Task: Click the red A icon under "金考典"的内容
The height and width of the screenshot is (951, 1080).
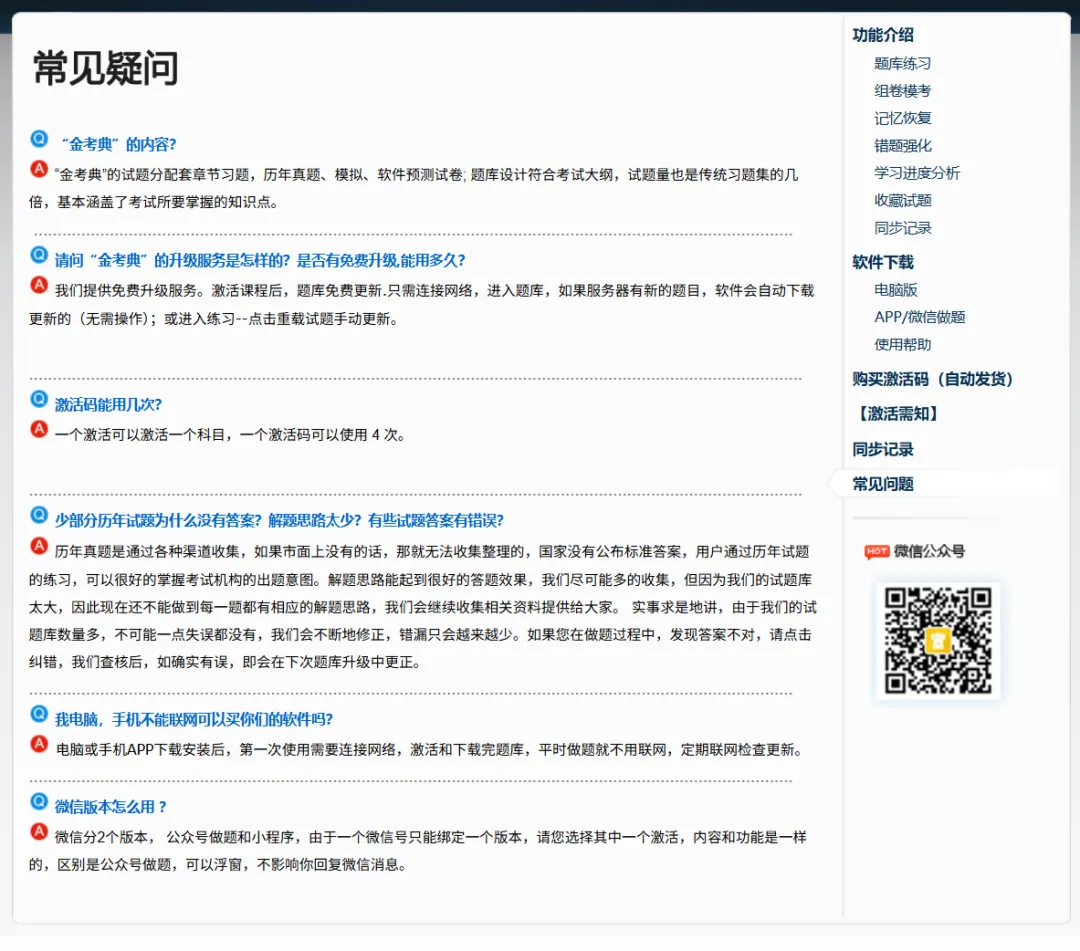Action: (39, 169)
